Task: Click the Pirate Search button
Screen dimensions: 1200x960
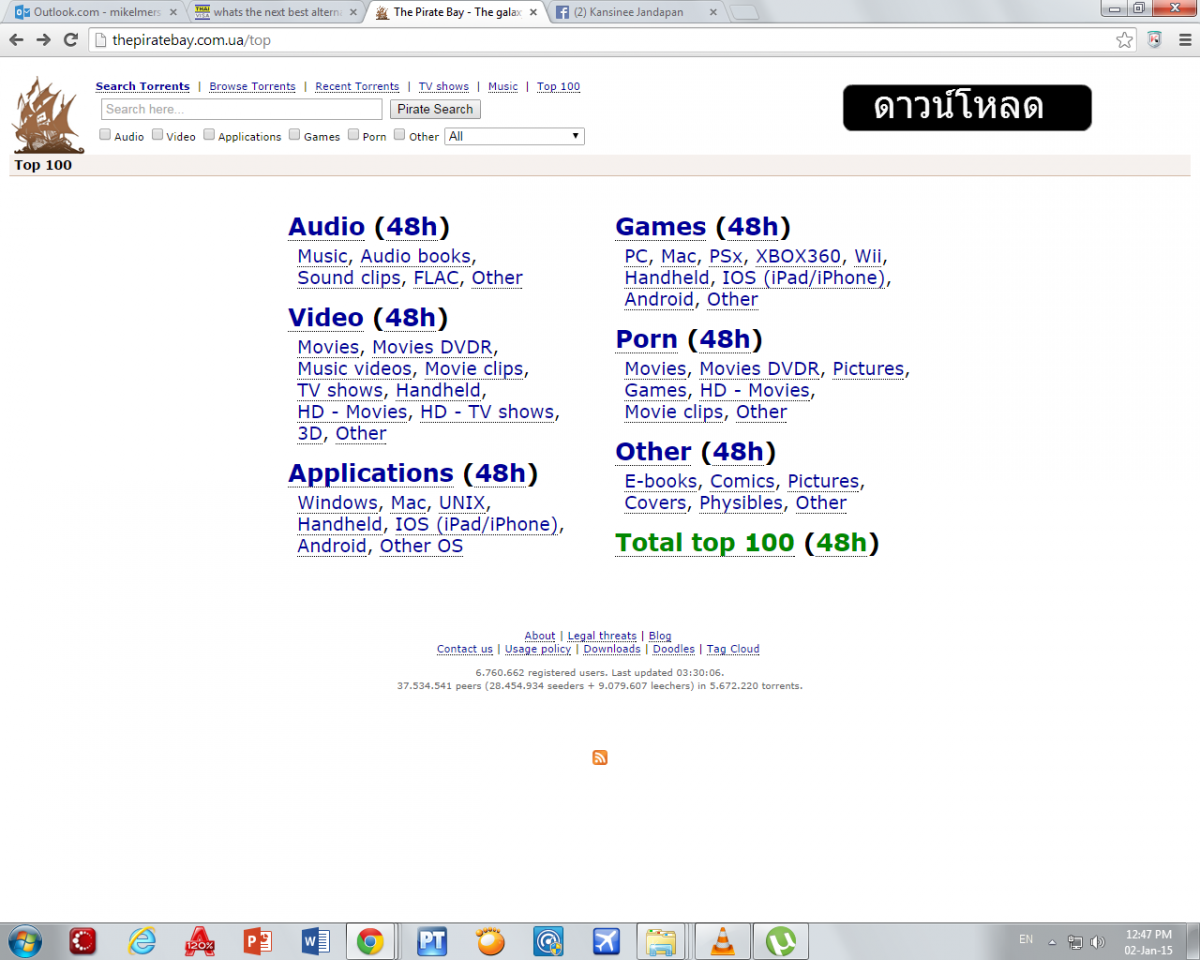Action: tap(435, 109)
